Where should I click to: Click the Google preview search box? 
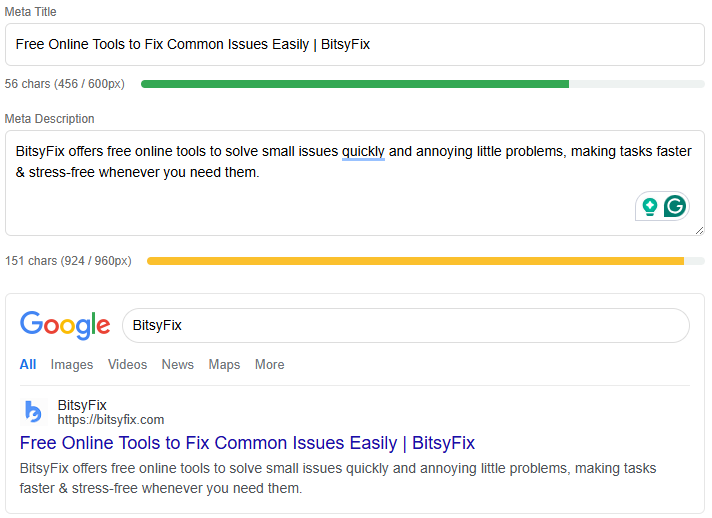tap(405, 326)
